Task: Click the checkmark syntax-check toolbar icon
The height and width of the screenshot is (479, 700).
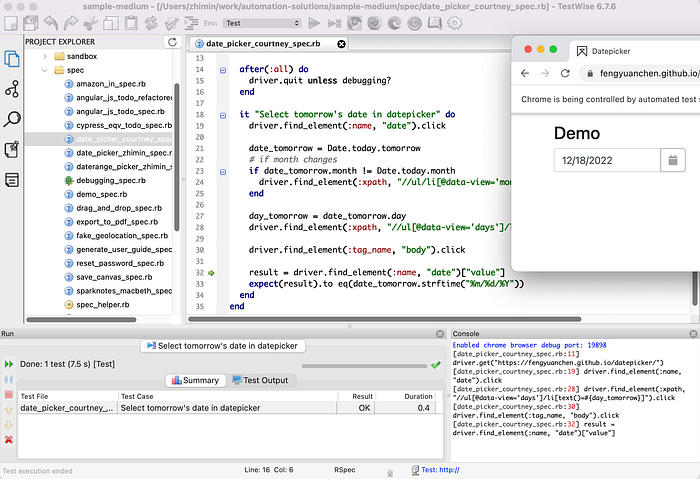Action: click(171, 23)
